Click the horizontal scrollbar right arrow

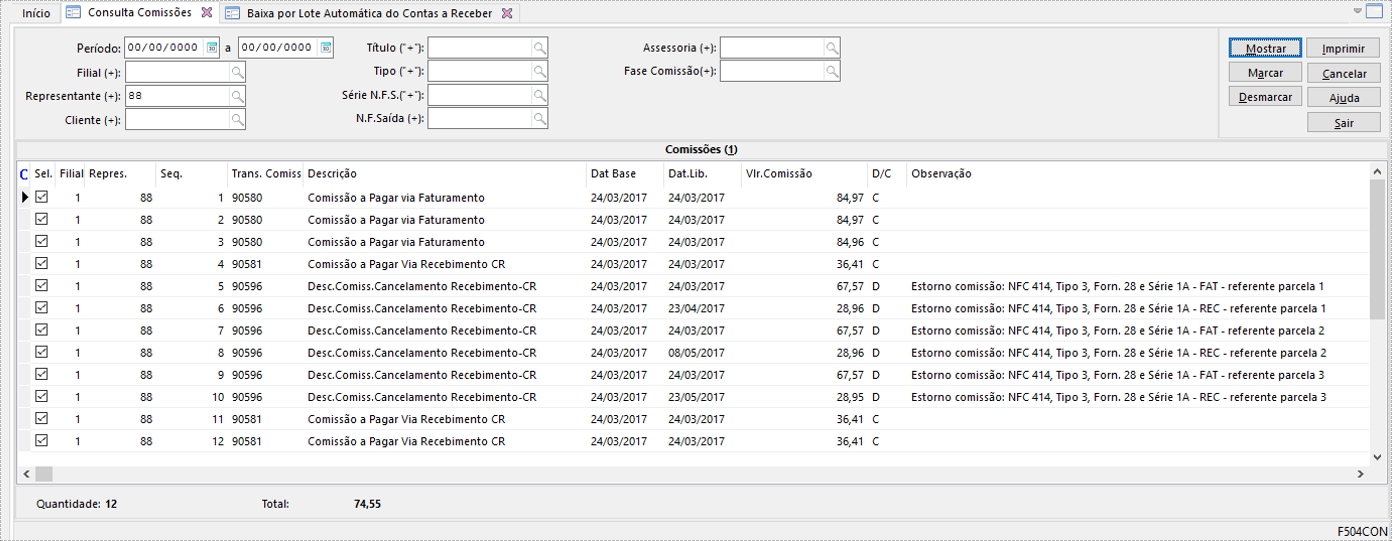tap(1360, 473)
